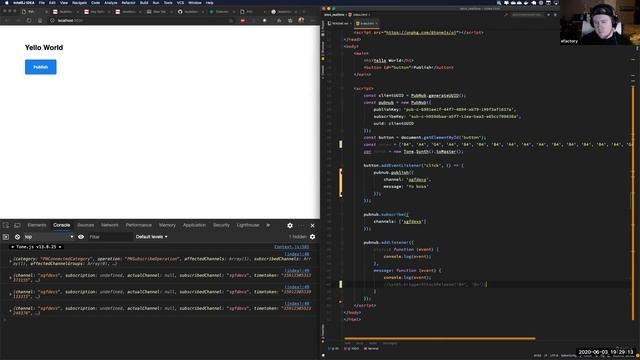Clear the console with the clear icon
Screen dimensions: 640x360
[x=17, y=237]
